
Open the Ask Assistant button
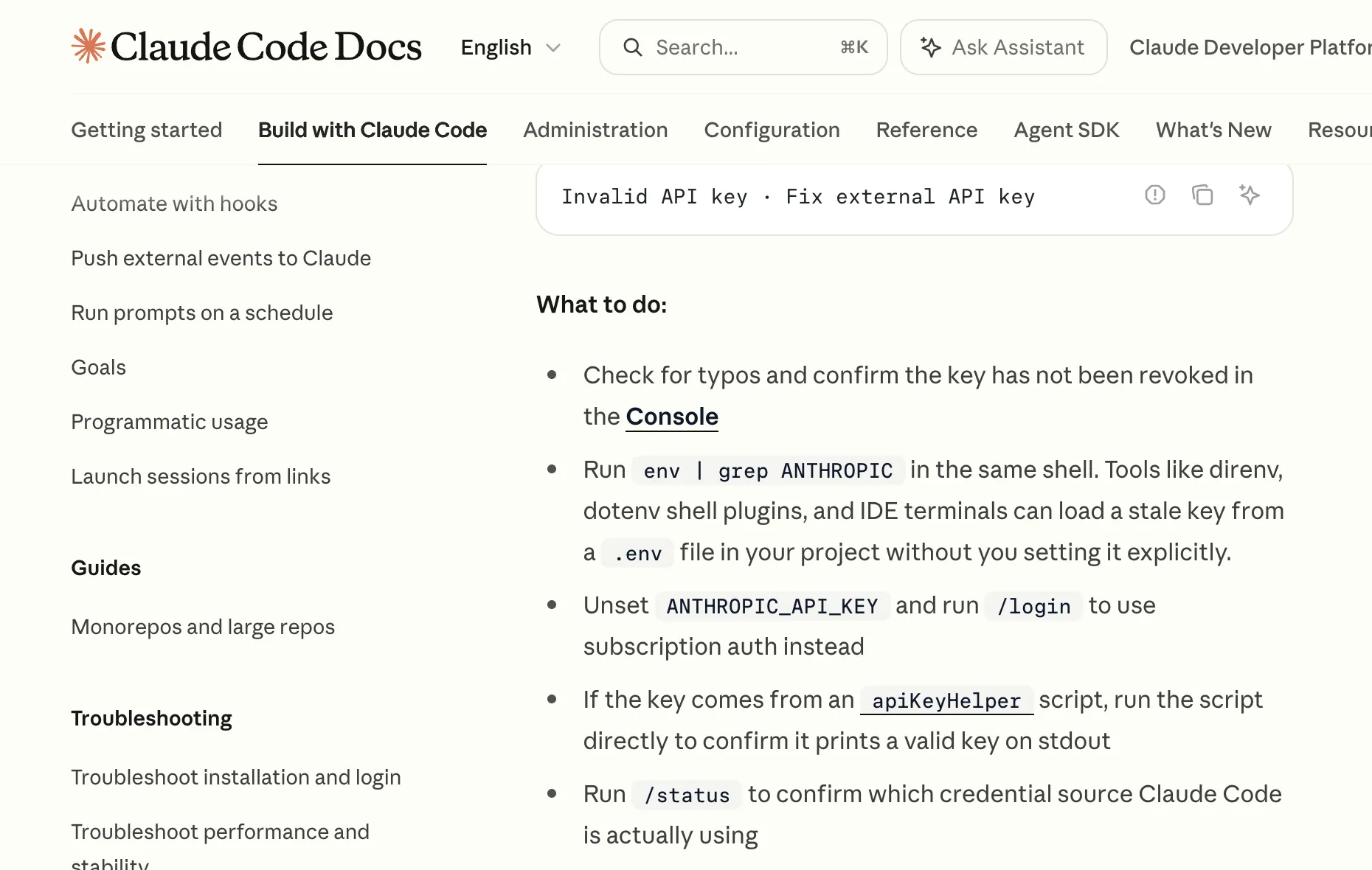(1003, 47)
